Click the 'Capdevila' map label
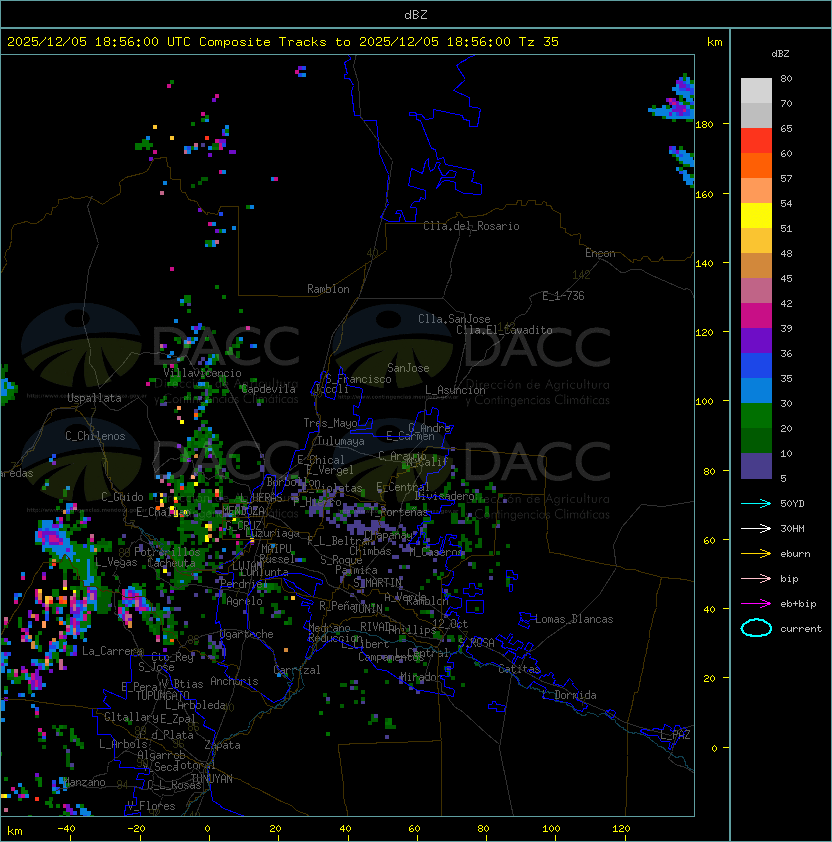The width and height of the screenshot is (832, 842). [x=268, y=389]
